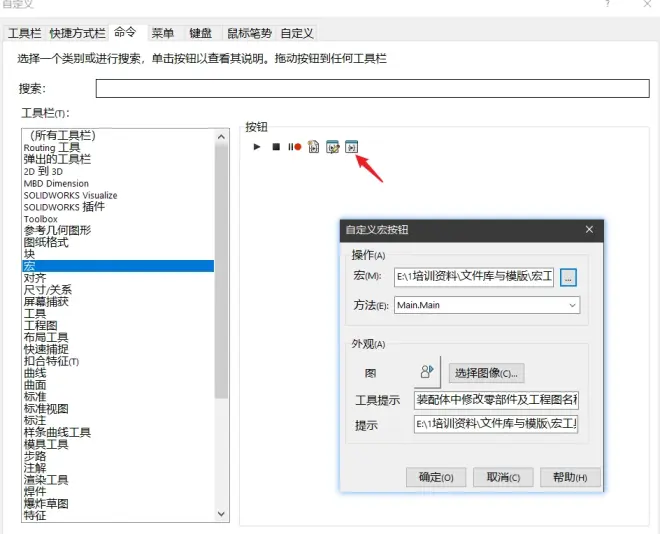Open help with the 帮助 button
This screenshot has height=534, width=660.
pos(570,477)
